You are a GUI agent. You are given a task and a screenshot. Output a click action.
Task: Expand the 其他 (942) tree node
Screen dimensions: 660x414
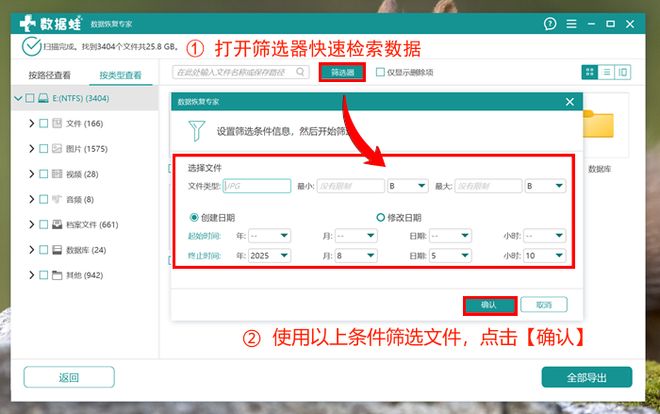tap(32, 275)
